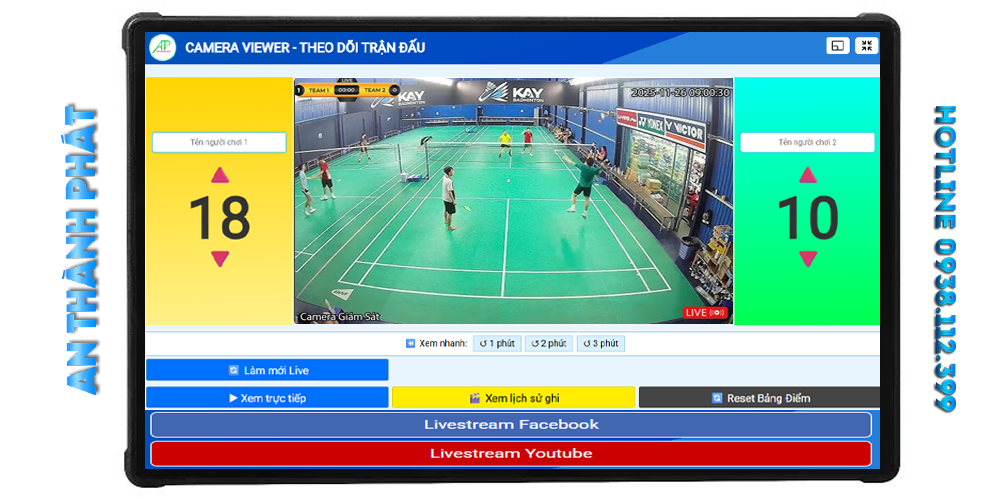Screen dimensions: 1000x500
Task: Rewind quickly by 2 phút
Action: 548,344
